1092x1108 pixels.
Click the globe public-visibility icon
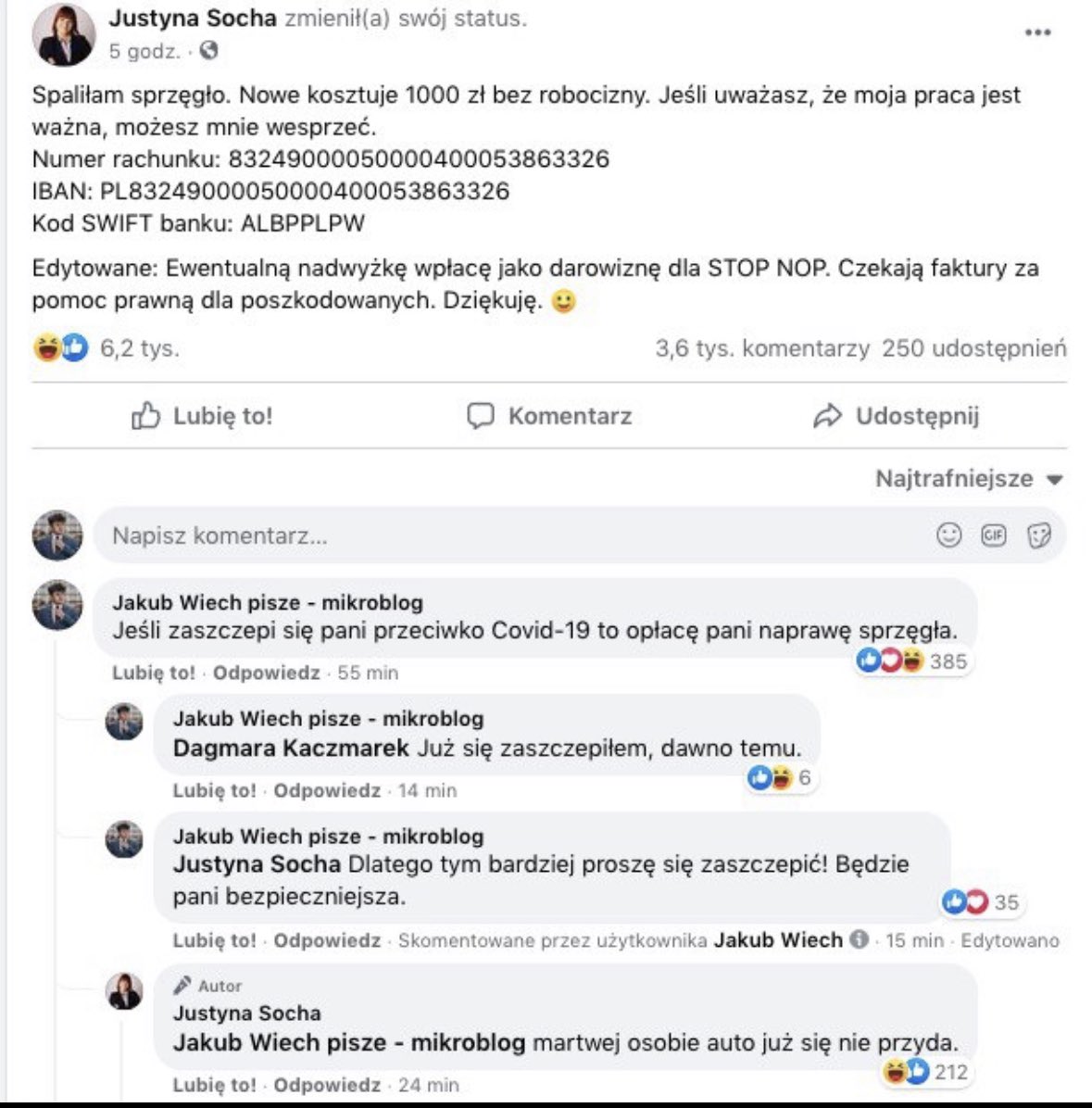point(209,51)
